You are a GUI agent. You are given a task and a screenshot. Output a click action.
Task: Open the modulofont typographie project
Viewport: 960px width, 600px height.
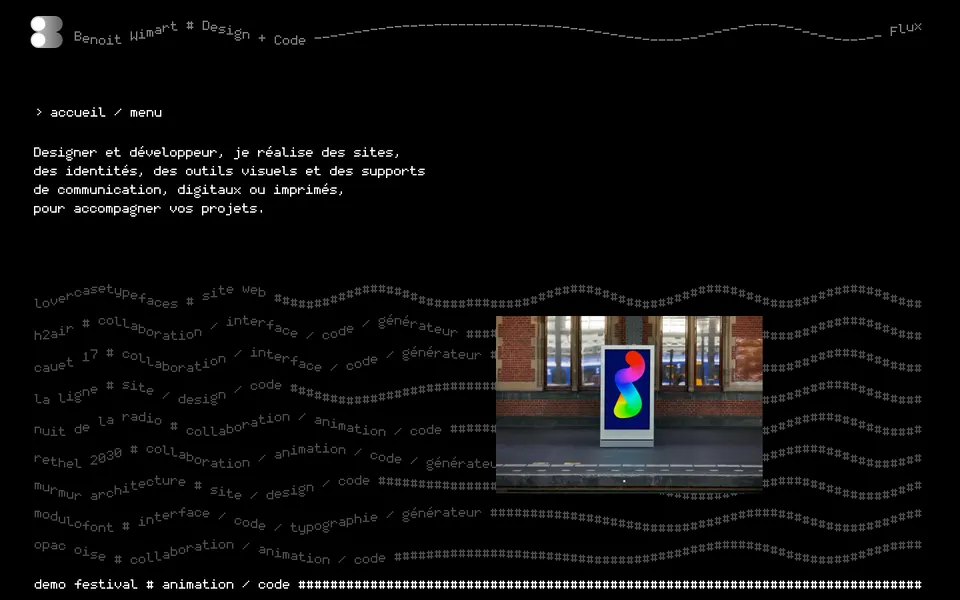258,520
